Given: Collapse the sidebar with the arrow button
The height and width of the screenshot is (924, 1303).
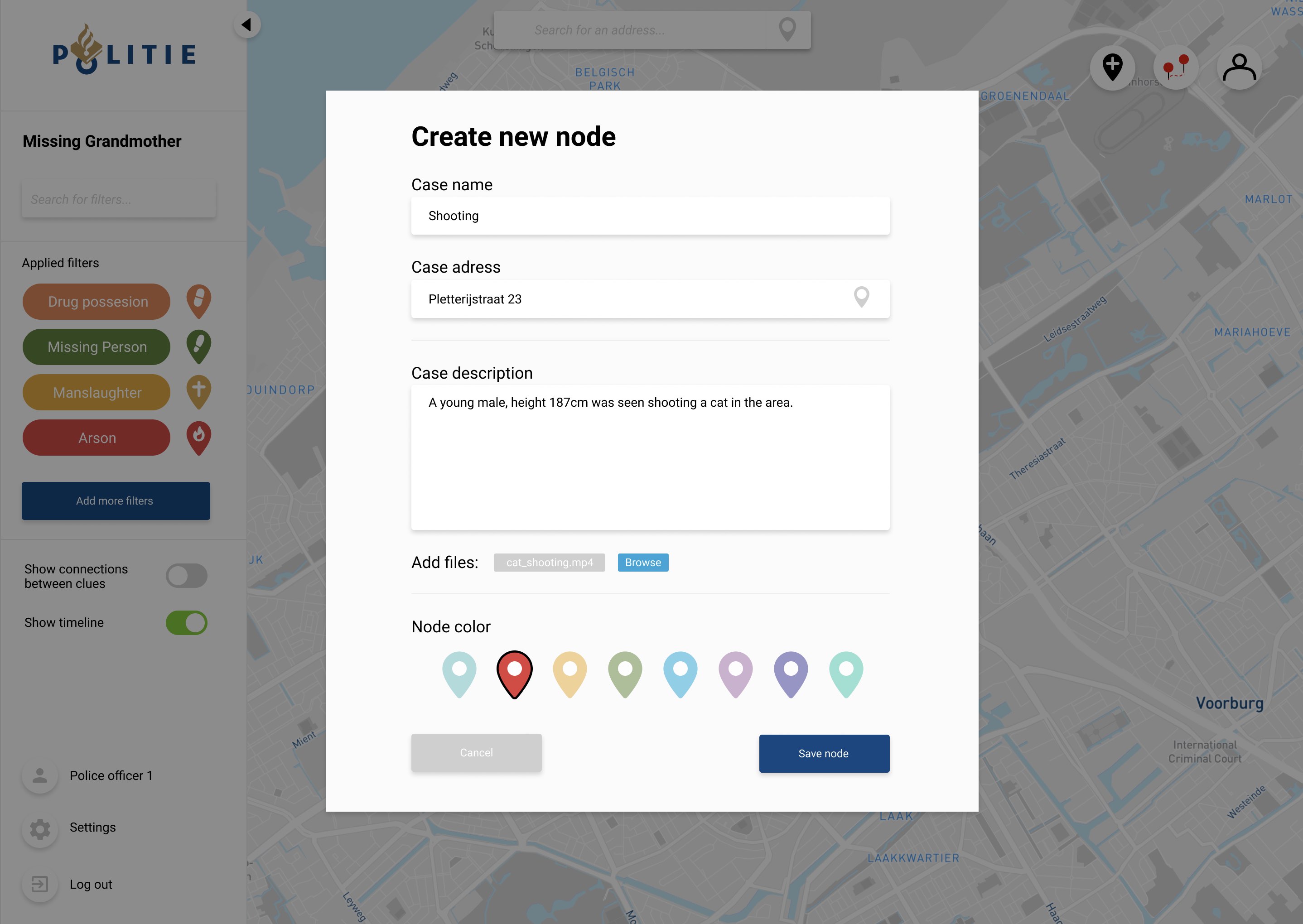Looking at the screenshot, I should pyautogui.click(x=247, y=24).
